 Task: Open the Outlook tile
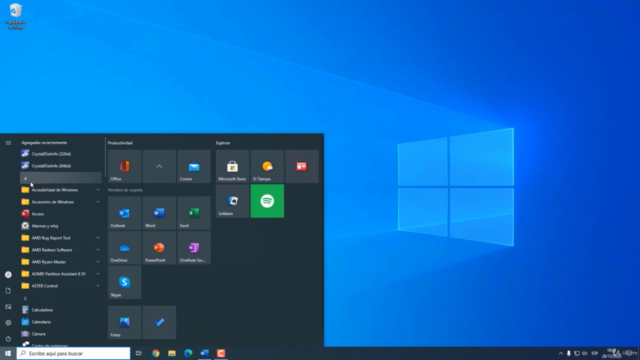click(x=124, y=213)
